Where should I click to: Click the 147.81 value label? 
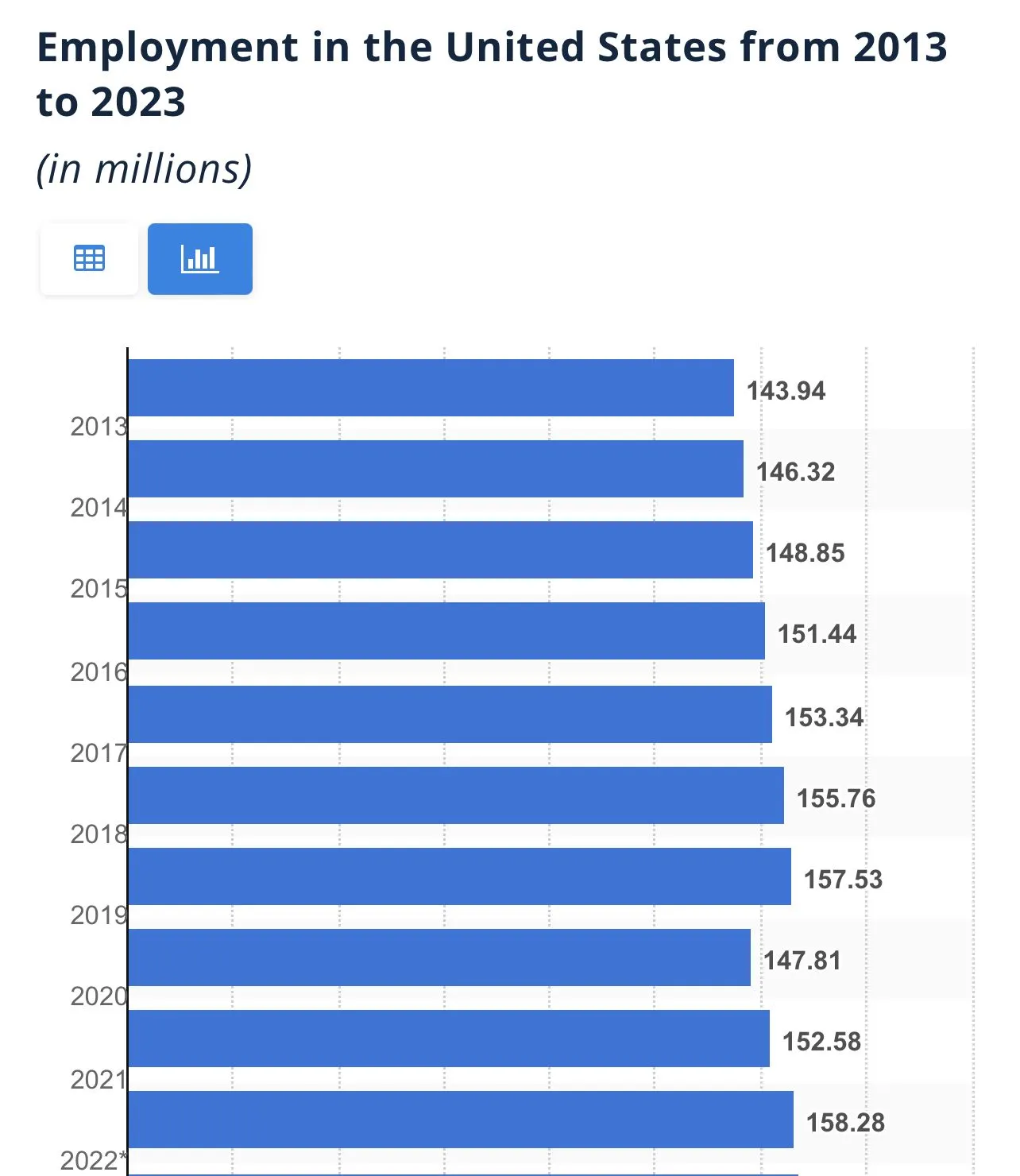tap(802, 961)
